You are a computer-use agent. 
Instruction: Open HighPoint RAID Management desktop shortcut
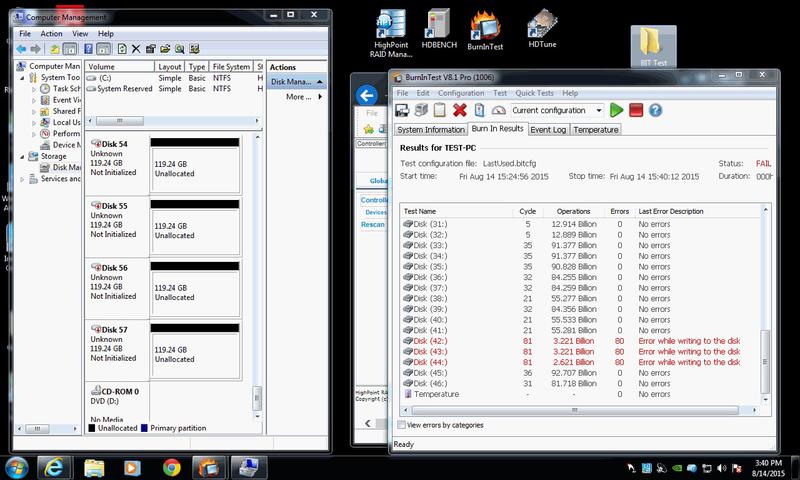pyautogui.click(x=391, y=34)
